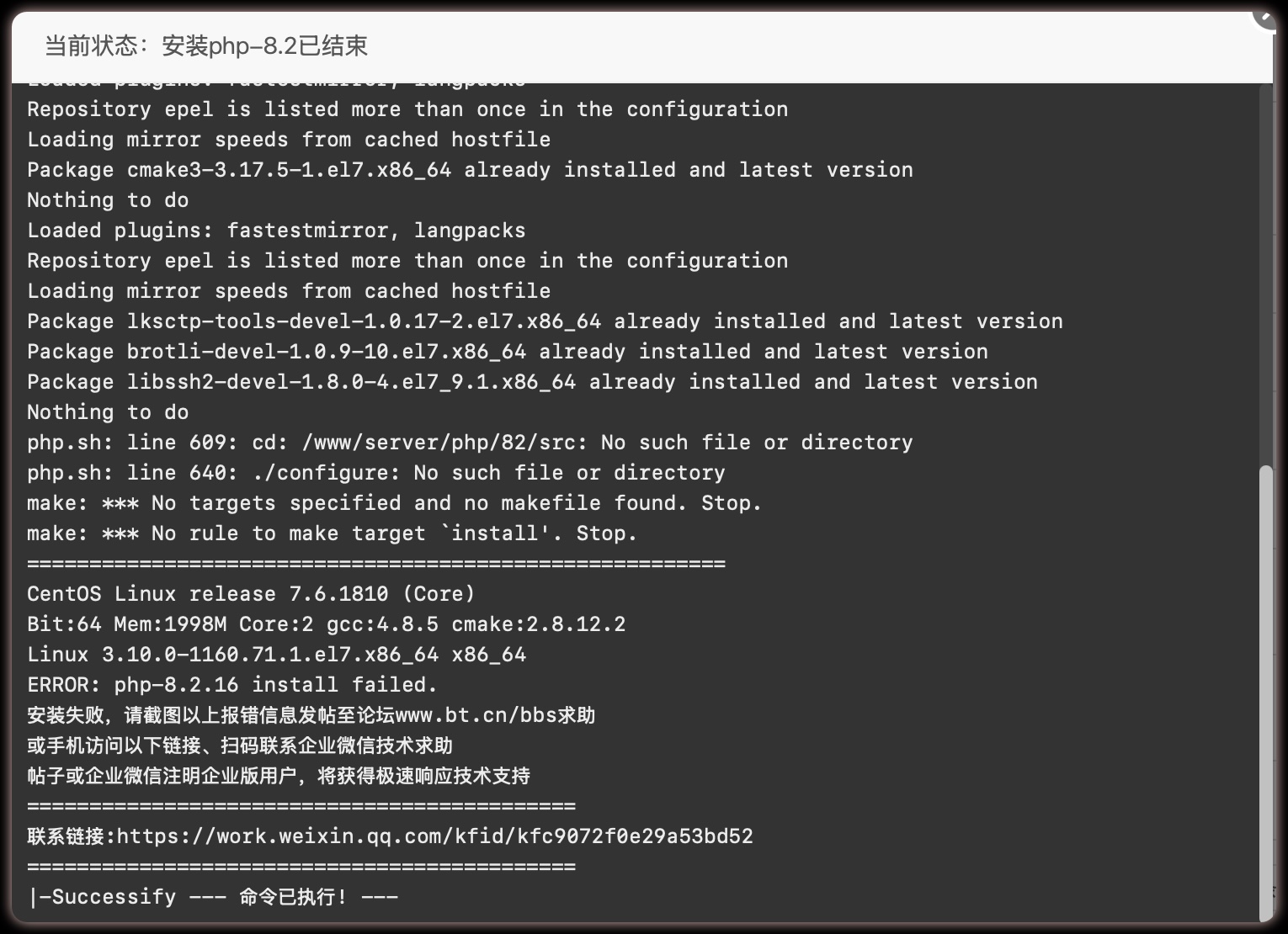Click the cmake3-3.17.5 package line

click(x=470, y=170)
